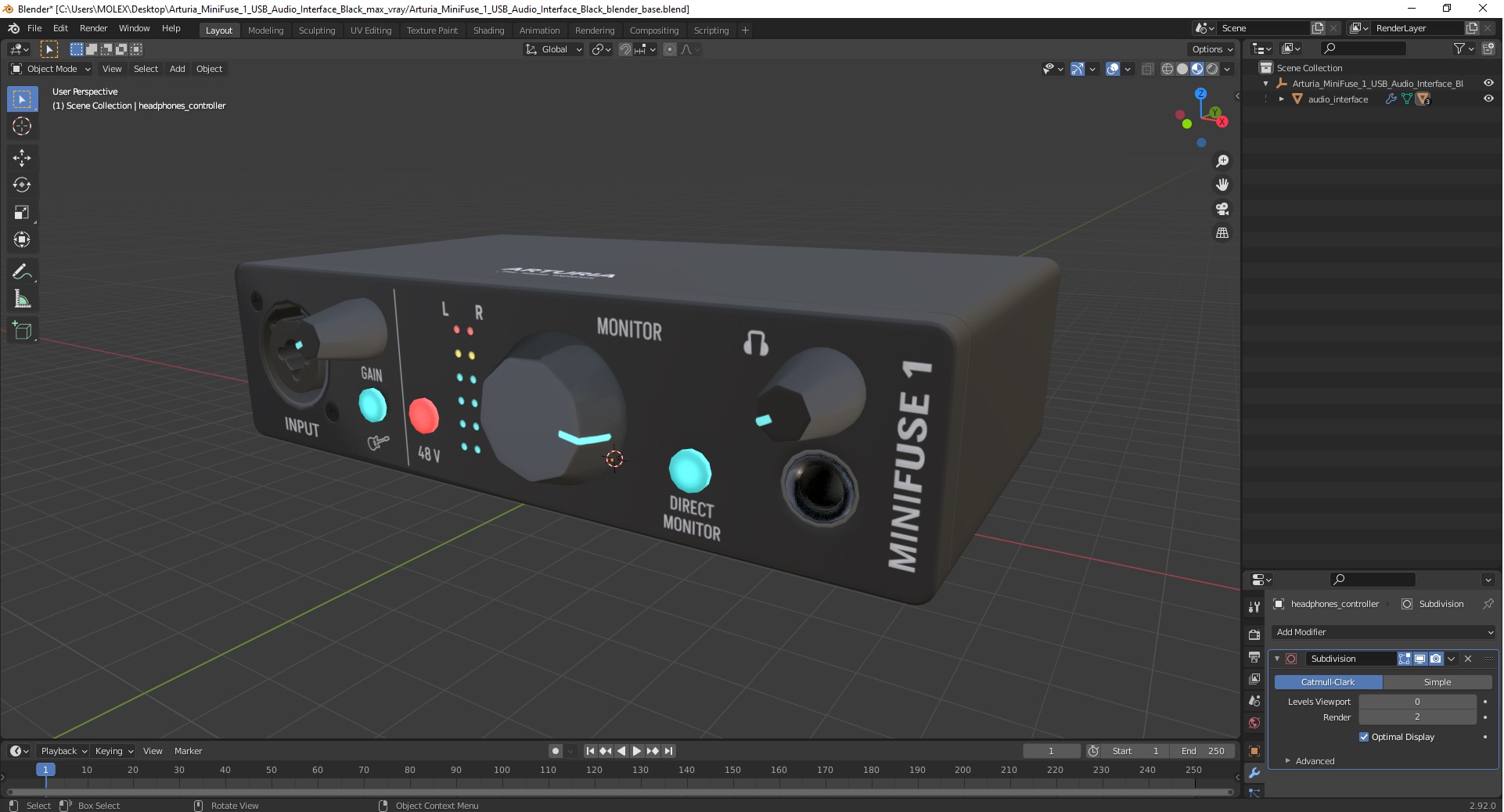Select the Simple subdivision type

click(1437, 682)
